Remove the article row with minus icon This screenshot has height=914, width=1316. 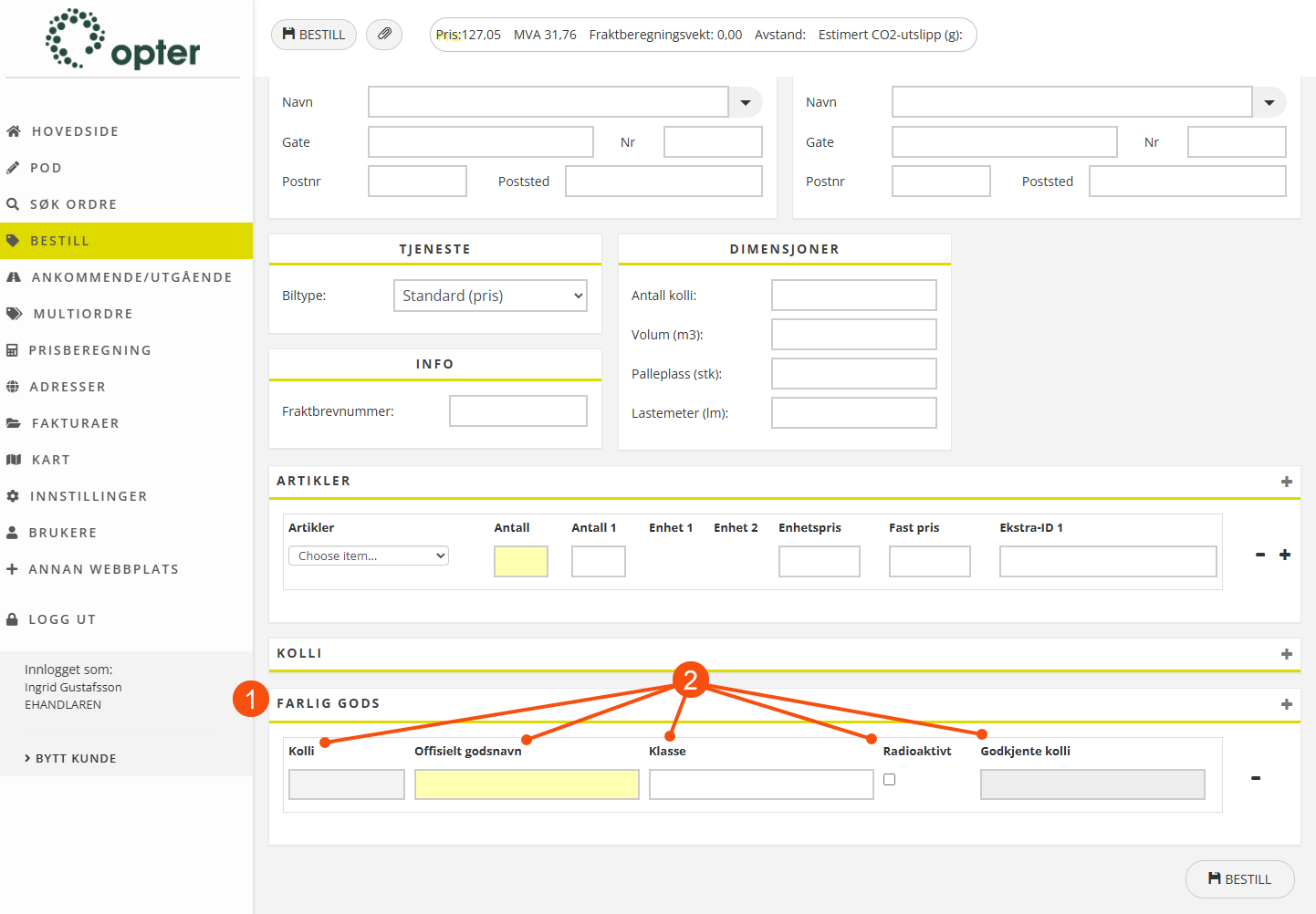click(1259, 555)
